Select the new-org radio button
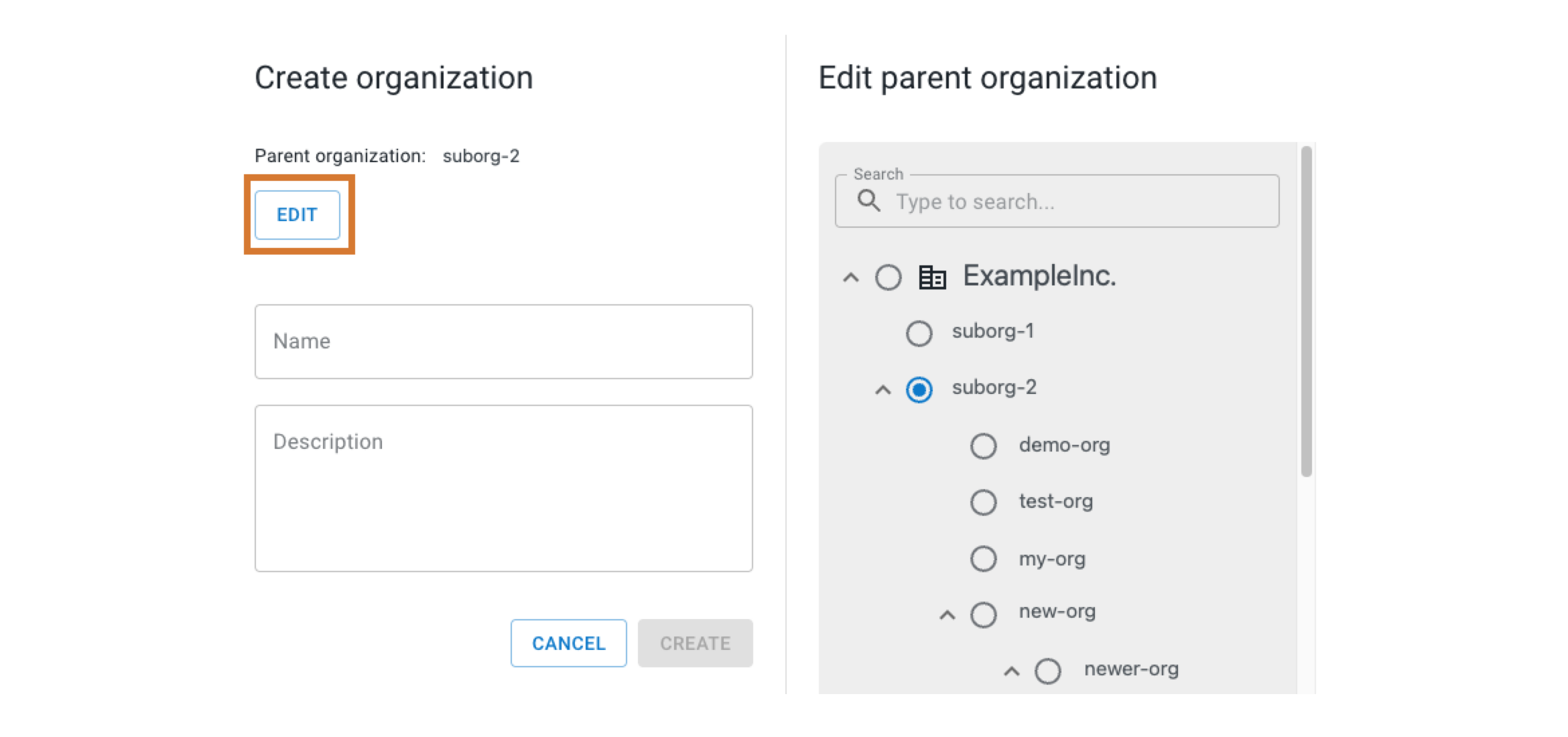1568x737 pixels. (x=983, y=614)
